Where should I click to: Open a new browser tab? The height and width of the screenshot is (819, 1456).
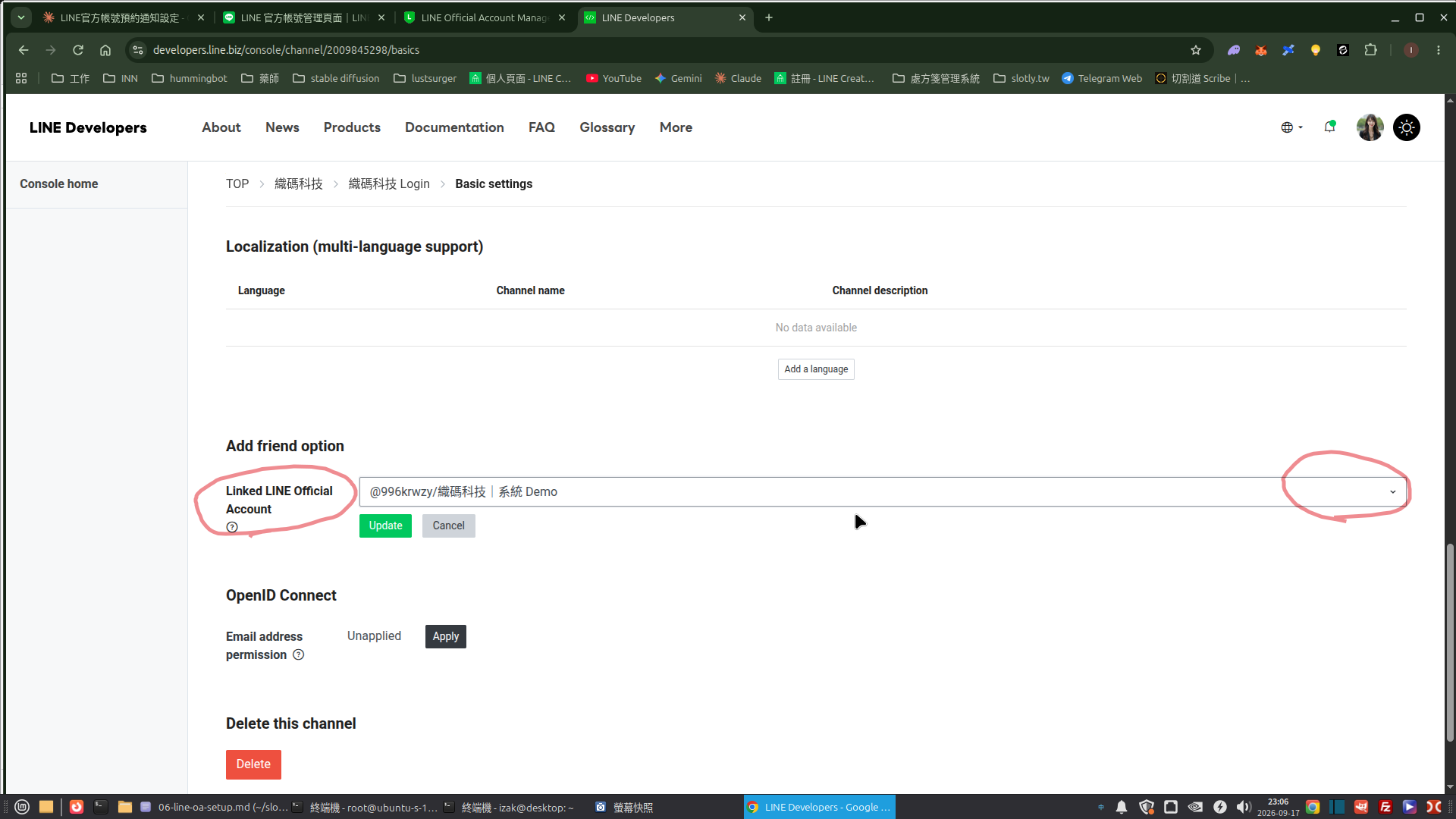pos(769,17)
